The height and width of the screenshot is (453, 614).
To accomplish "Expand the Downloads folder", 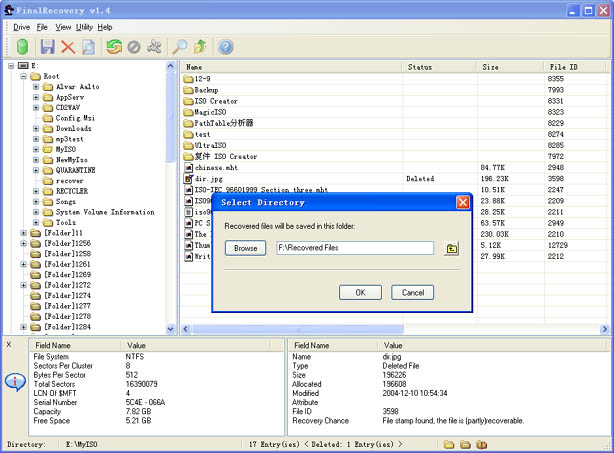I will pos(36,128).
